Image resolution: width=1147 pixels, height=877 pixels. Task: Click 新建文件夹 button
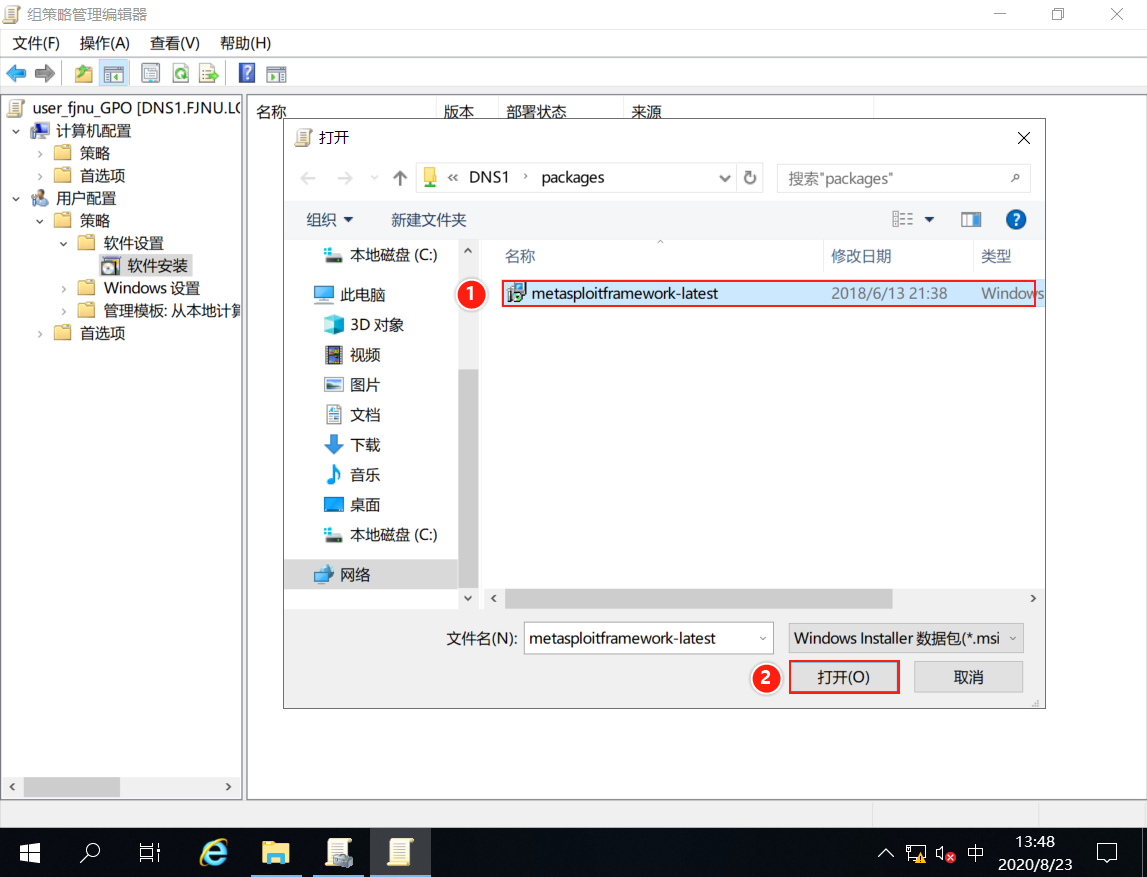[x=429, y=219]
